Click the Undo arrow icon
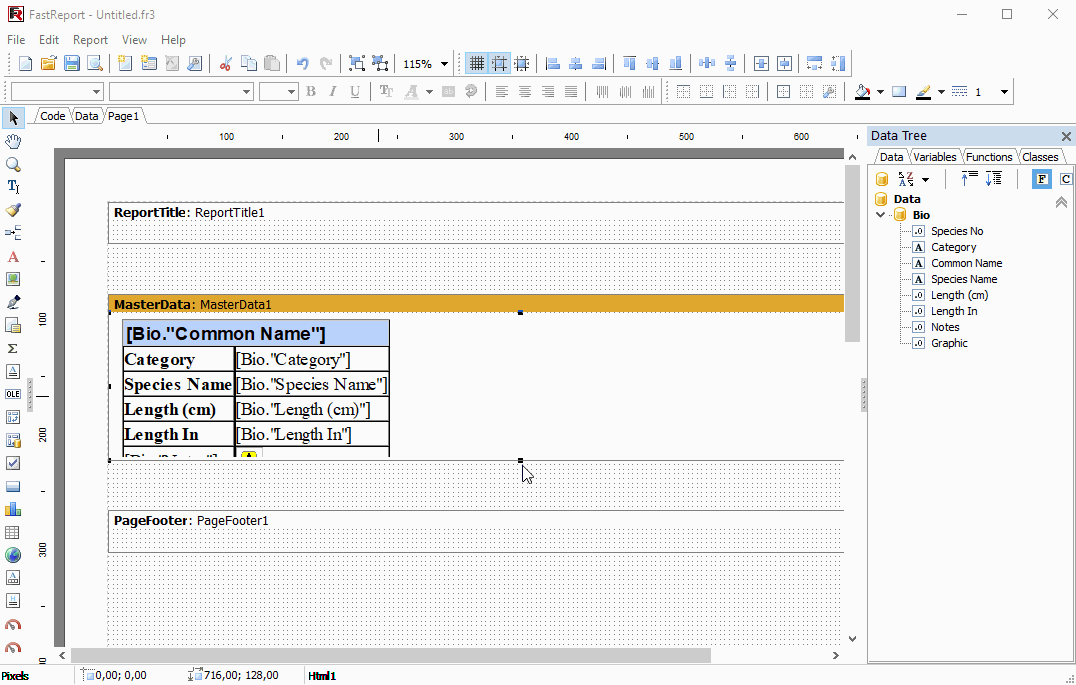The width and height of the screenshot is (1076, 685). pyautogui.click(x=303, y=64)
